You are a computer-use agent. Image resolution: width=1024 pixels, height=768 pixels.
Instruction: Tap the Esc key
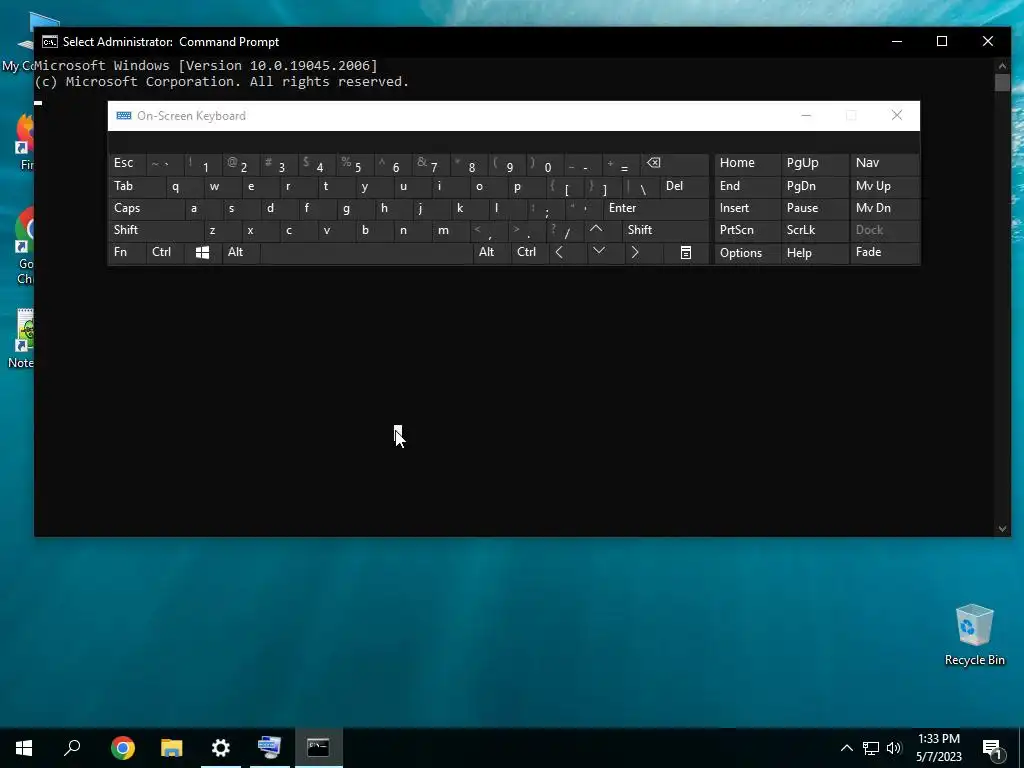[x=127, y=164]
